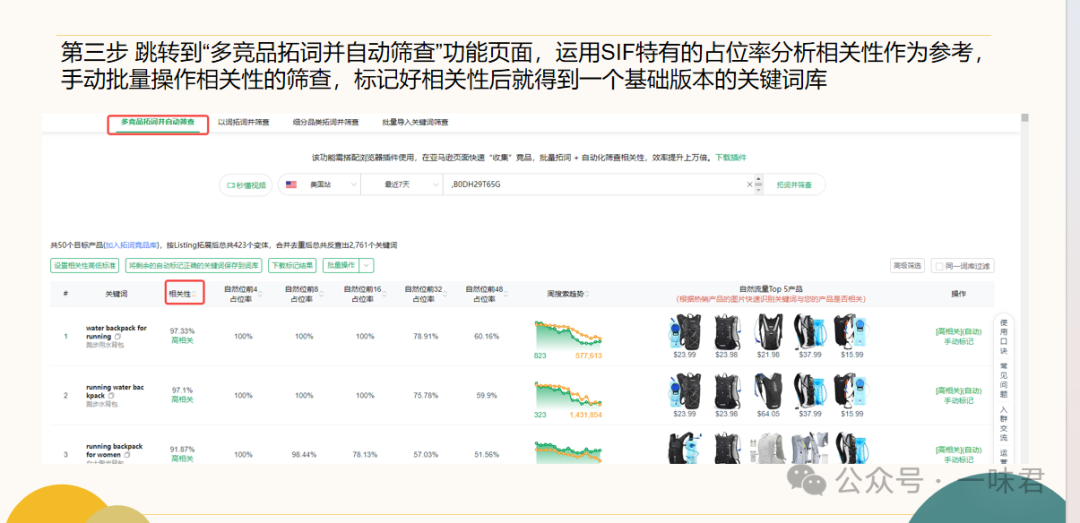
Task: Sort by 自然位前16占位率 sort icon
Action: click(382, 294)
